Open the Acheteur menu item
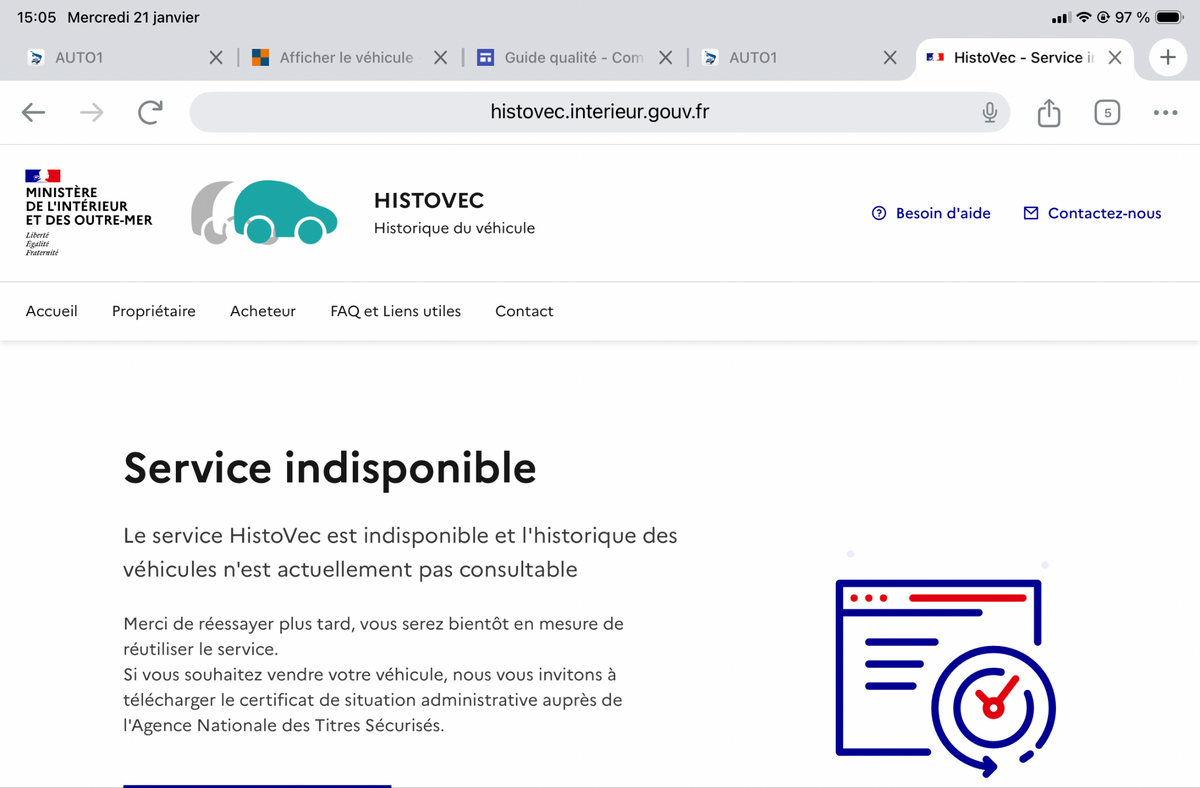 (x=263, y=311)
